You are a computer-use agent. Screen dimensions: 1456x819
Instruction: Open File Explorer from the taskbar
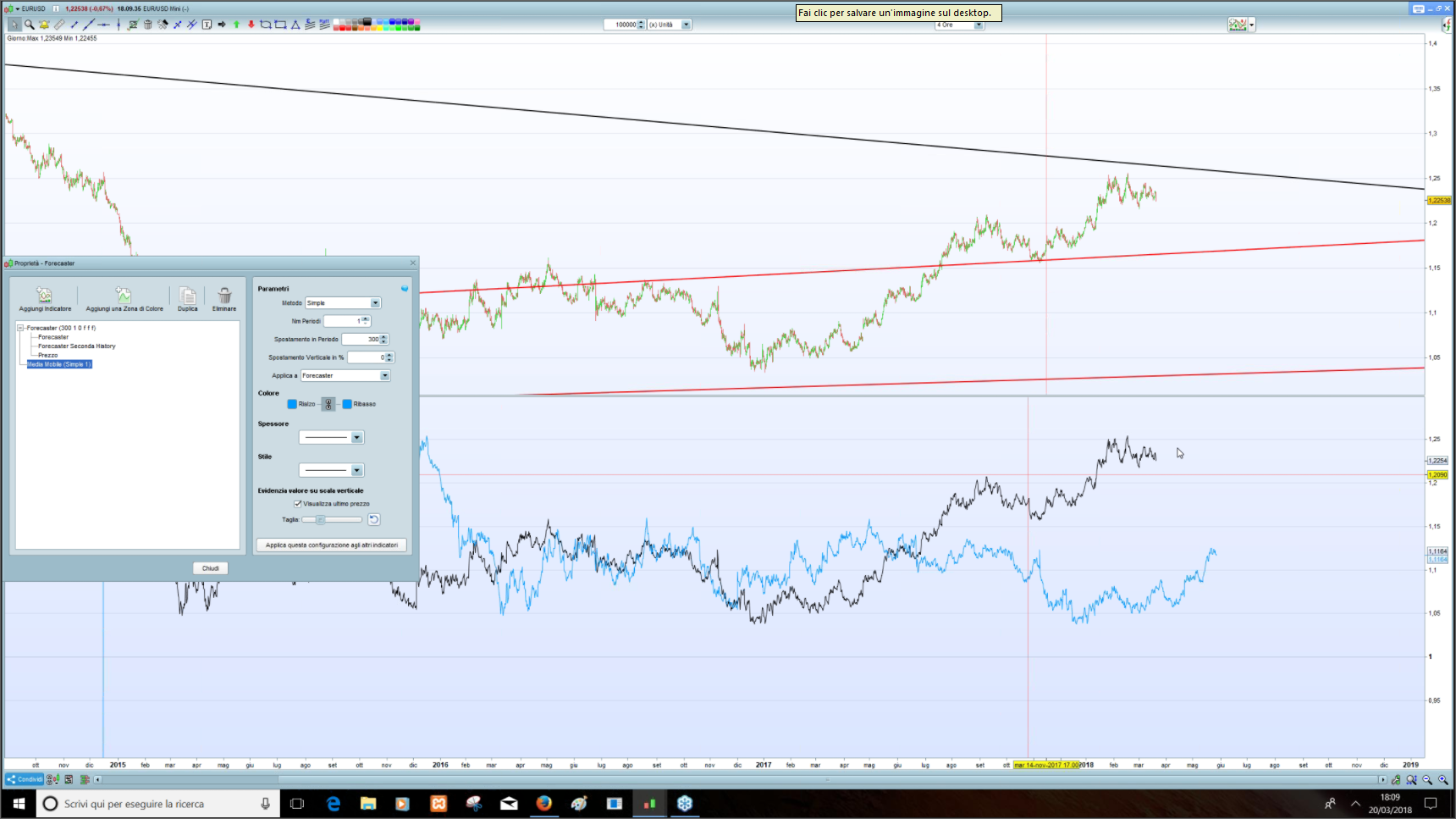(x=368, y=804)
